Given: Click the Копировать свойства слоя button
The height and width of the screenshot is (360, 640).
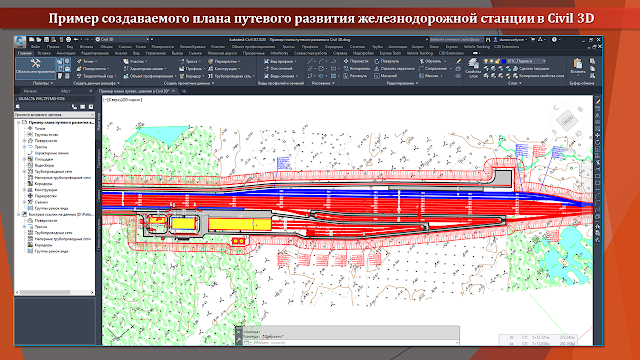Looking at the screenshot, I should [539, 76].
